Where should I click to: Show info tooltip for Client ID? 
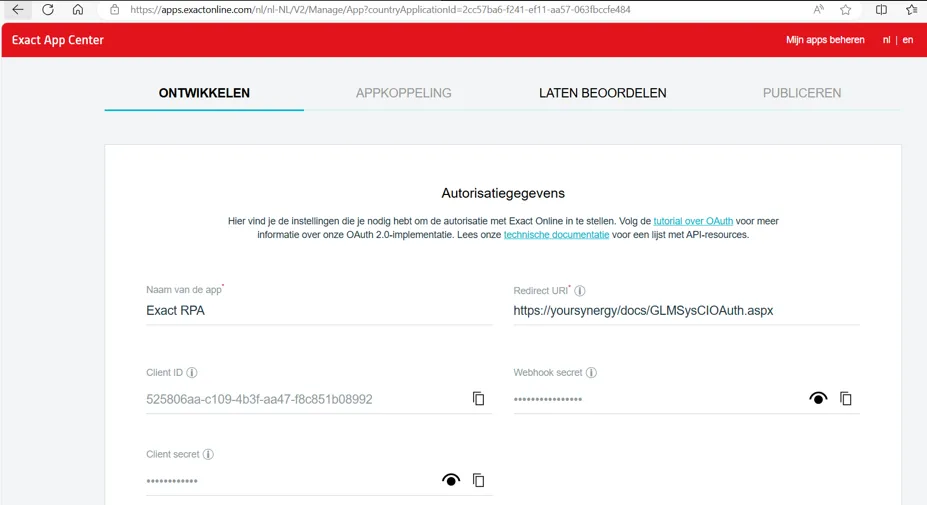(x=192, y=373)
